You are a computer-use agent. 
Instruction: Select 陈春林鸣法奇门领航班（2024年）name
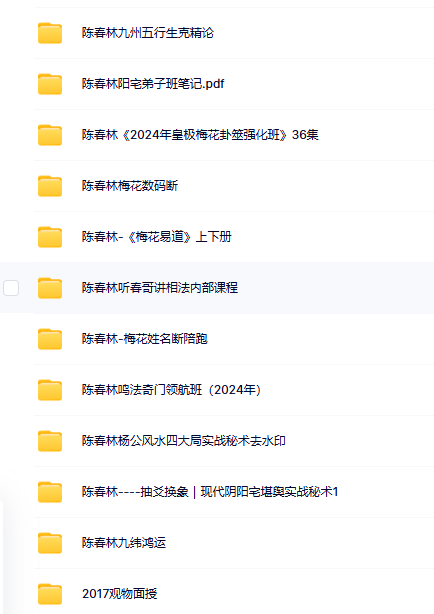pyautogui.click(x=171, y=390)
